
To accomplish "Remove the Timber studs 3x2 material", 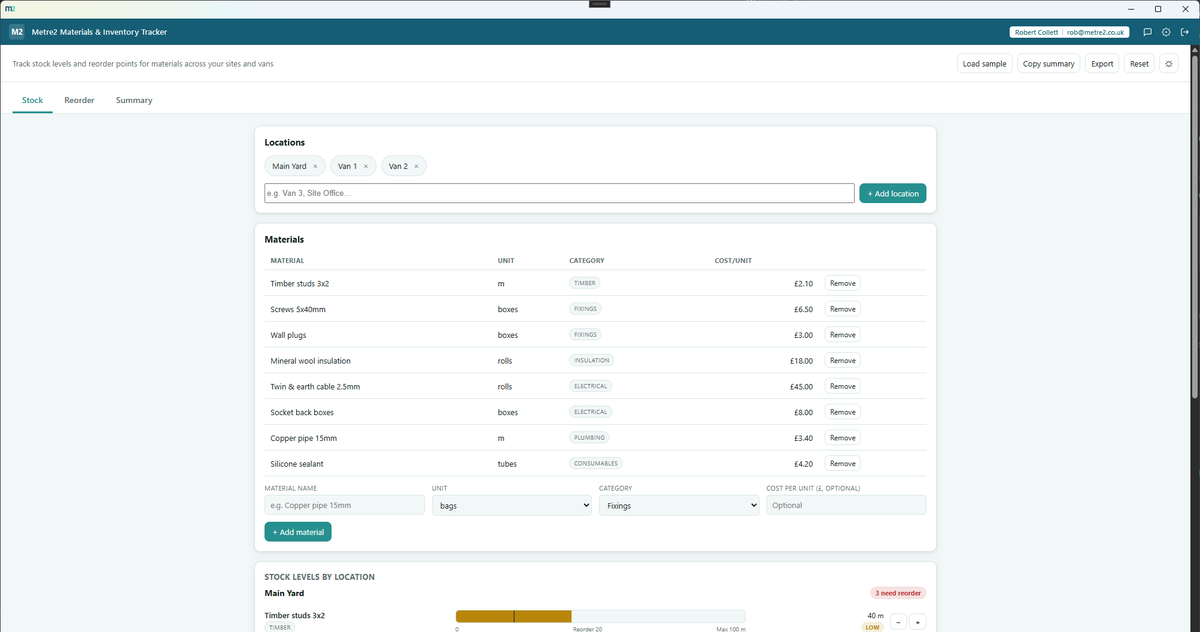I will pos(843,283).
